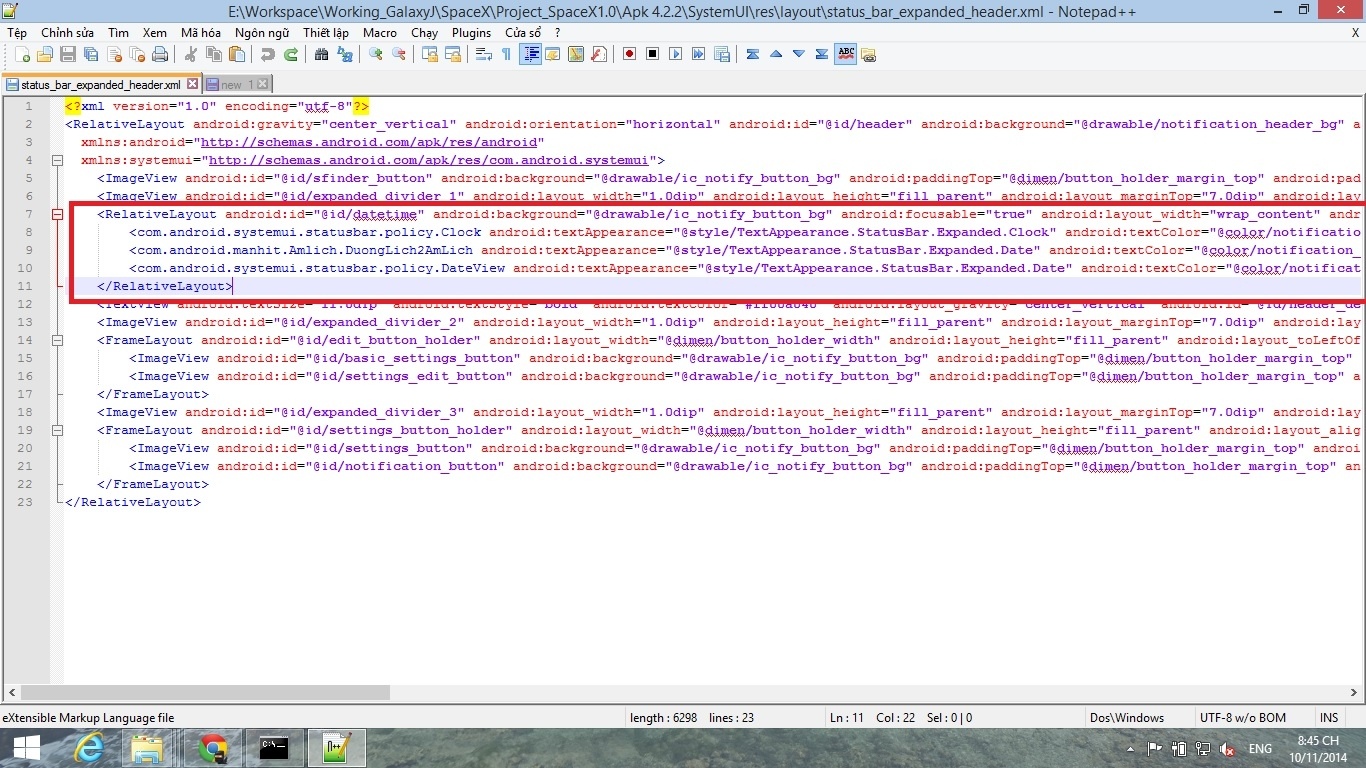
Task: Click line number 11 in the margin
Action: coord(26,286)
